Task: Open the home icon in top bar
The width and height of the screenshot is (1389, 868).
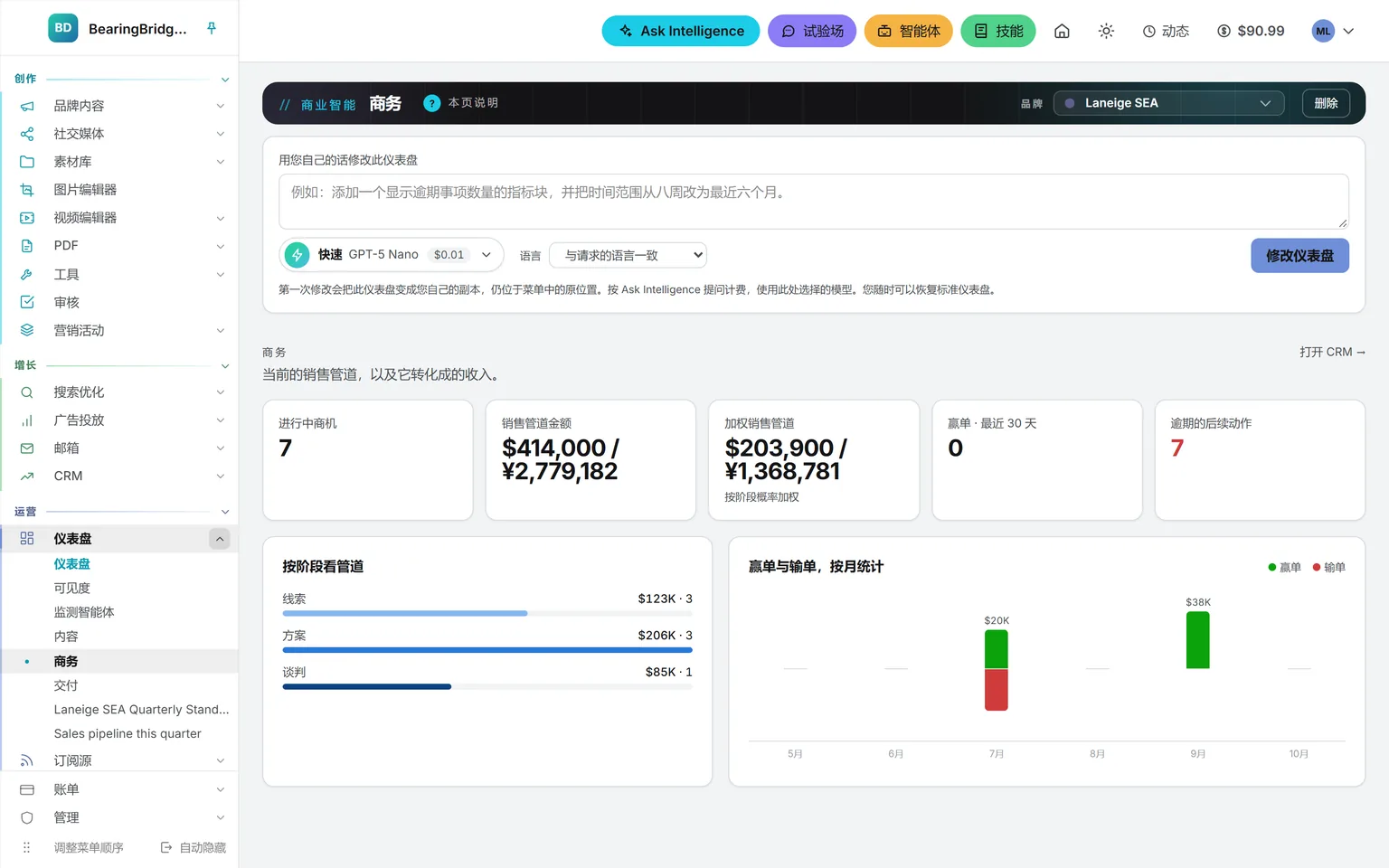Action: (x=1062, y=31)
